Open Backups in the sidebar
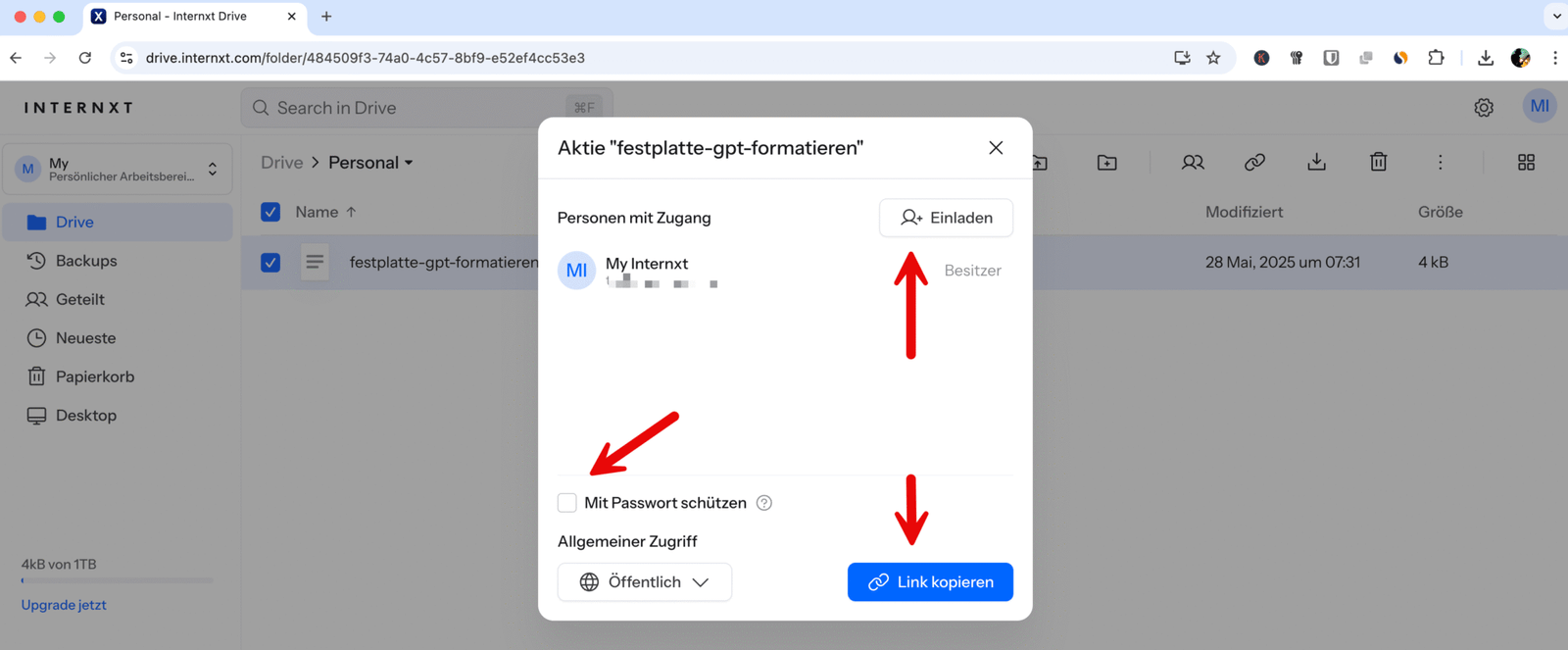The height and width of the screenshot is (650, 1568). coord(118,261)
